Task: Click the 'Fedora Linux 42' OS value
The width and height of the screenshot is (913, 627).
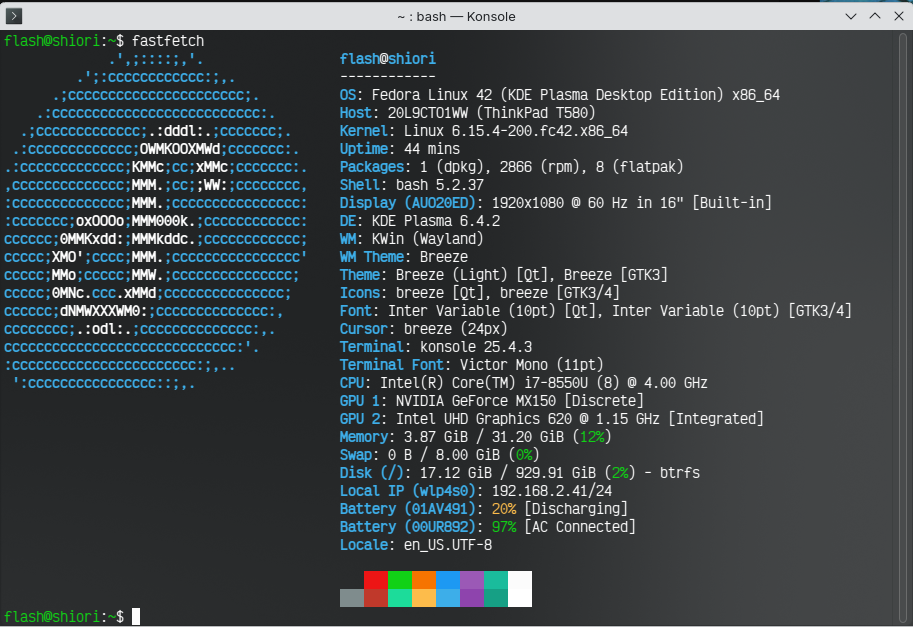Action: click(432, 95)
